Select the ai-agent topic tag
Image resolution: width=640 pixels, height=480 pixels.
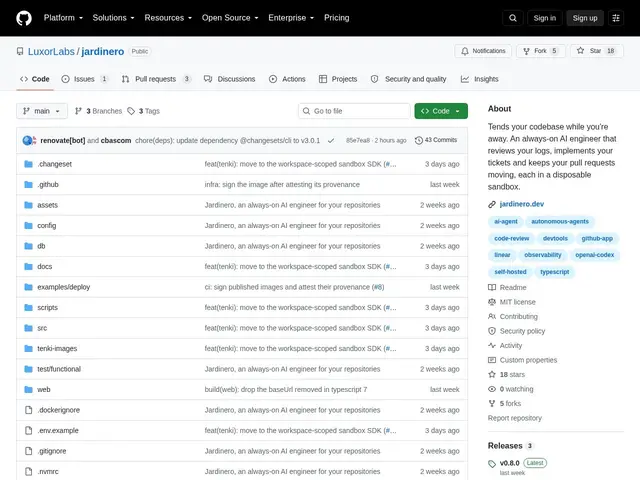click(x=506, y=222)
